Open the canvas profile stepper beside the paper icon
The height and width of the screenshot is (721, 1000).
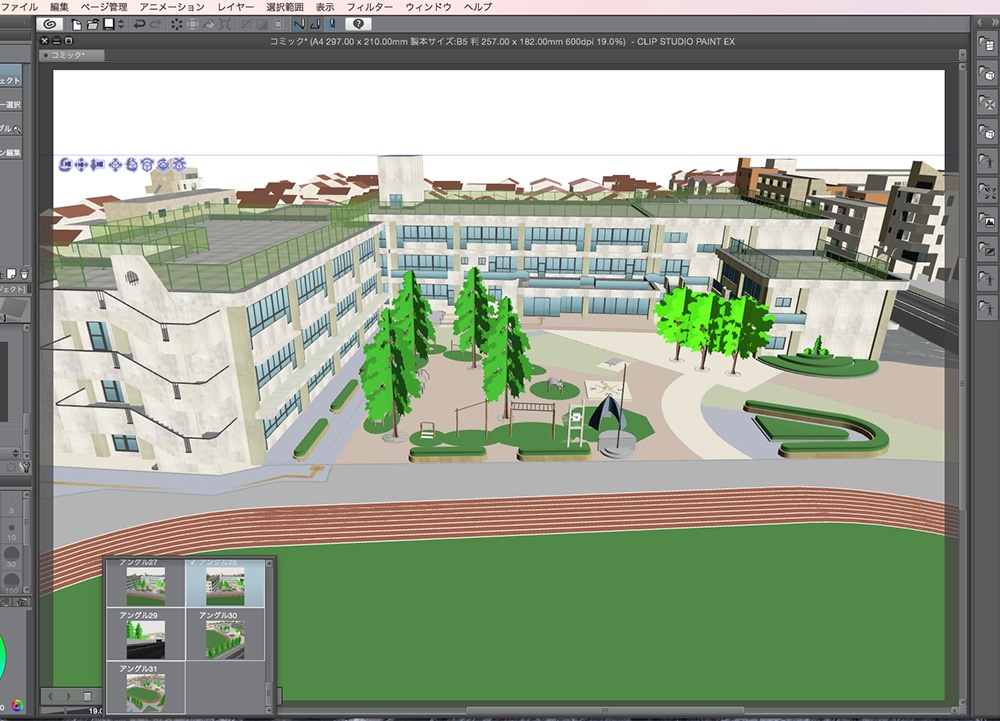click(120, 24)
